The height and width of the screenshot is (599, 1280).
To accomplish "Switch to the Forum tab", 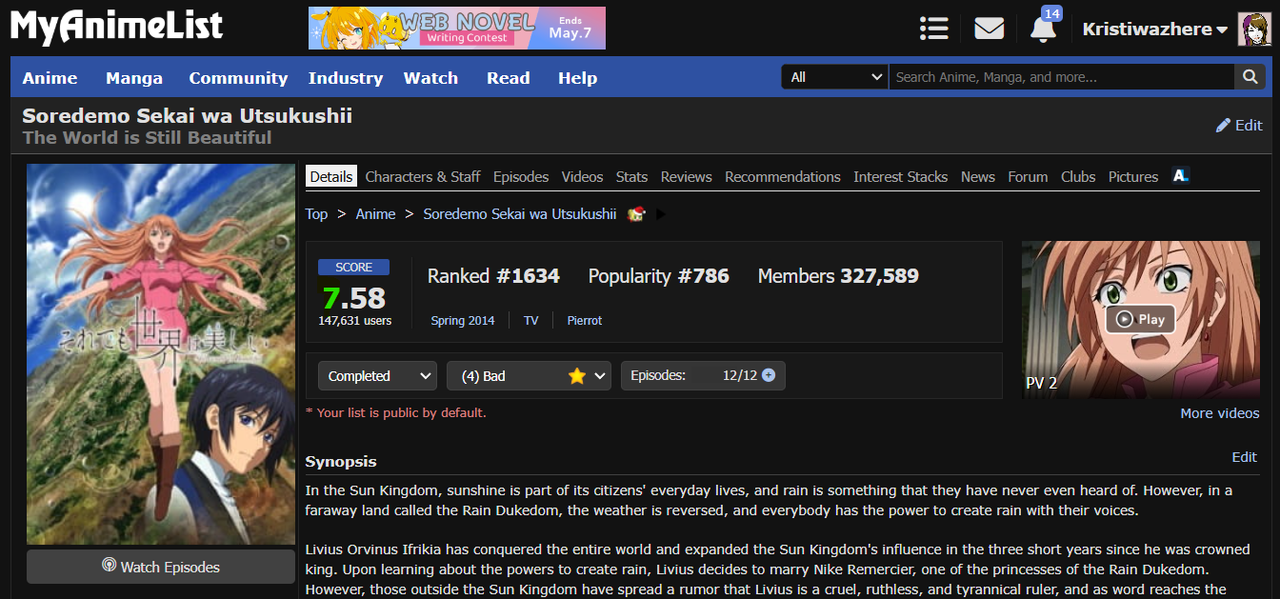I will (x=1028, y=176).
